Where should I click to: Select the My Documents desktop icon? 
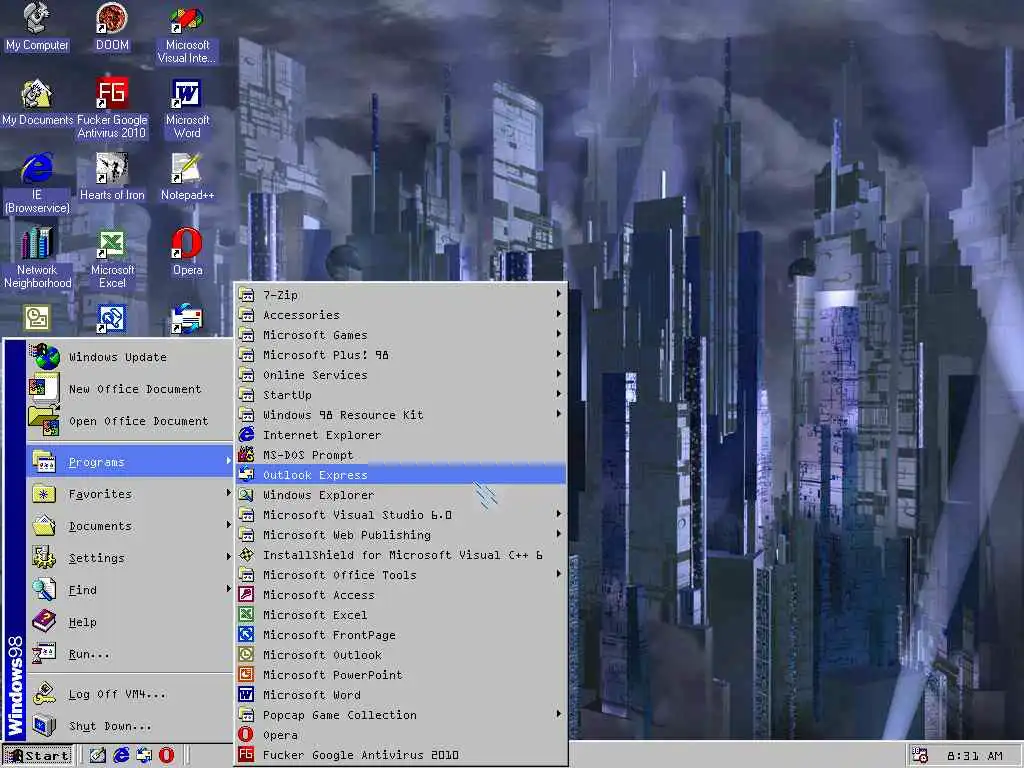[37, 103]
